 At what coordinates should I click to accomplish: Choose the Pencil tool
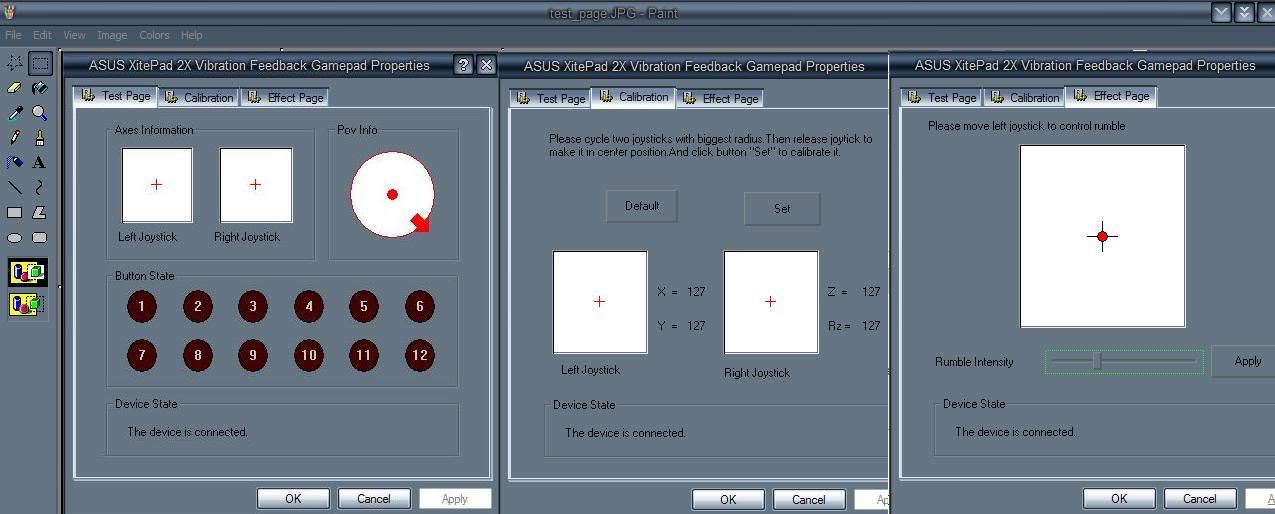15,137
